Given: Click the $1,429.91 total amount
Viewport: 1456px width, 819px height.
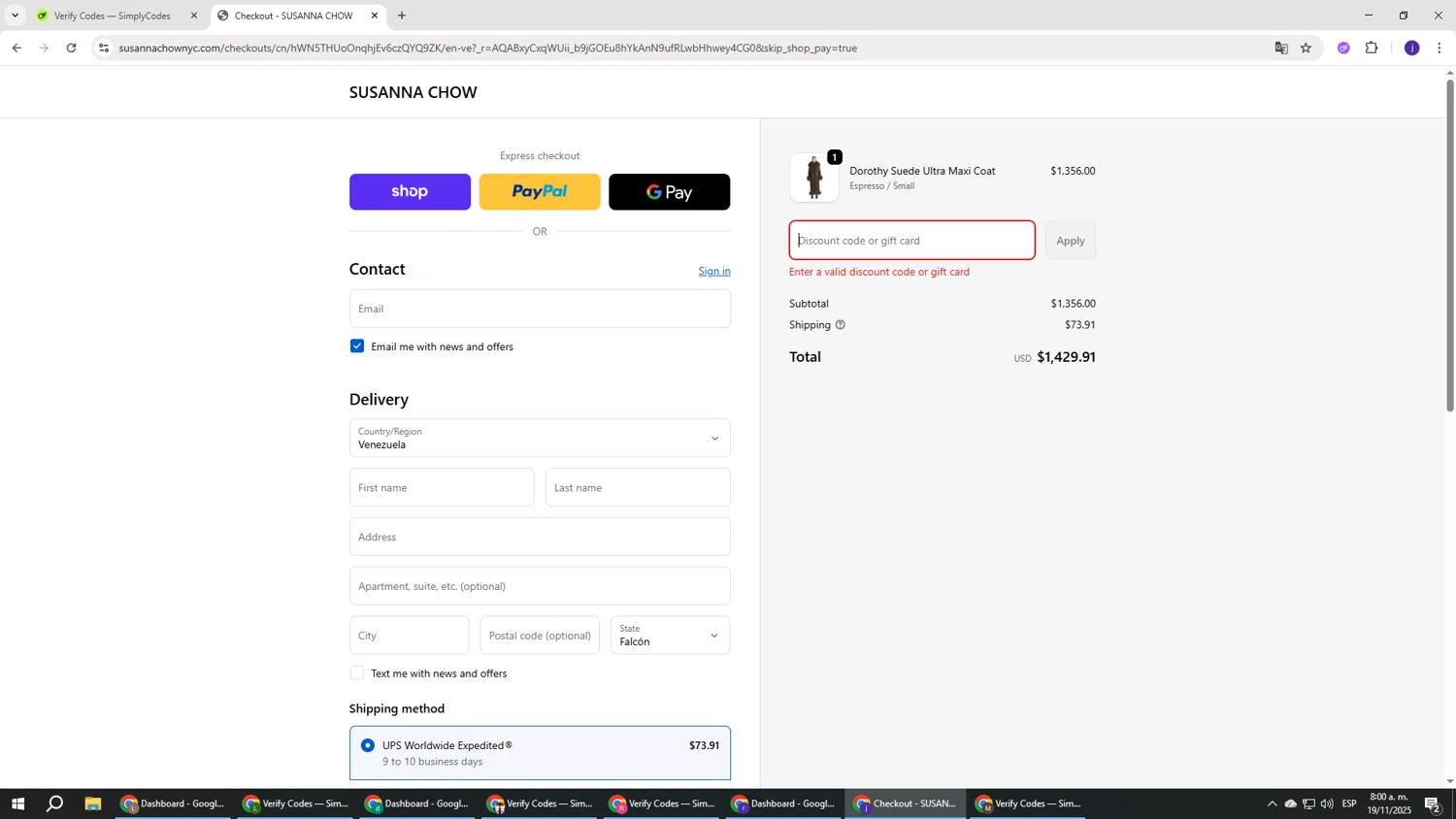Looking at the screenshot, I should (x=1066, y=357).
